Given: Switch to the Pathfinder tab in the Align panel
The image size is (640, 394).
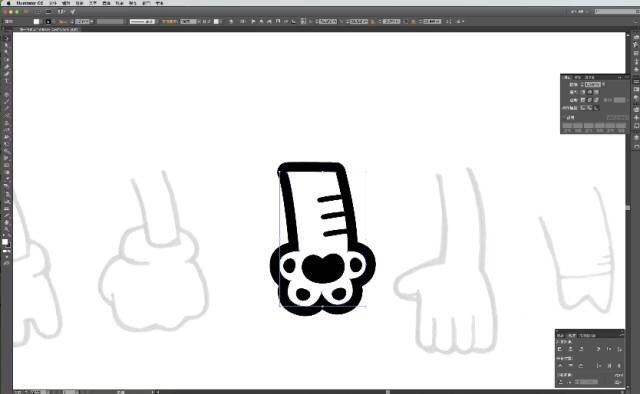Looking at the screenshot, I should click(x=587, y=336).
